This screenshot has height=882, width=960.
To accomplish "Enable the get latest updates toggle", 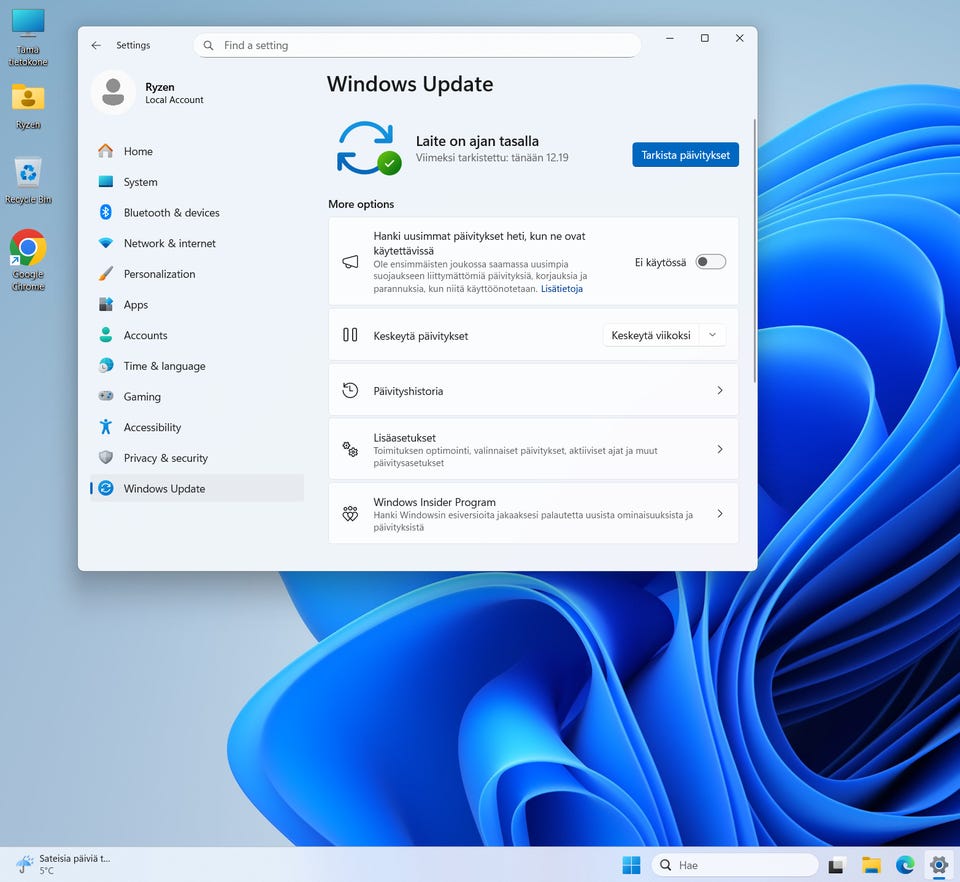I will (710, 262).
